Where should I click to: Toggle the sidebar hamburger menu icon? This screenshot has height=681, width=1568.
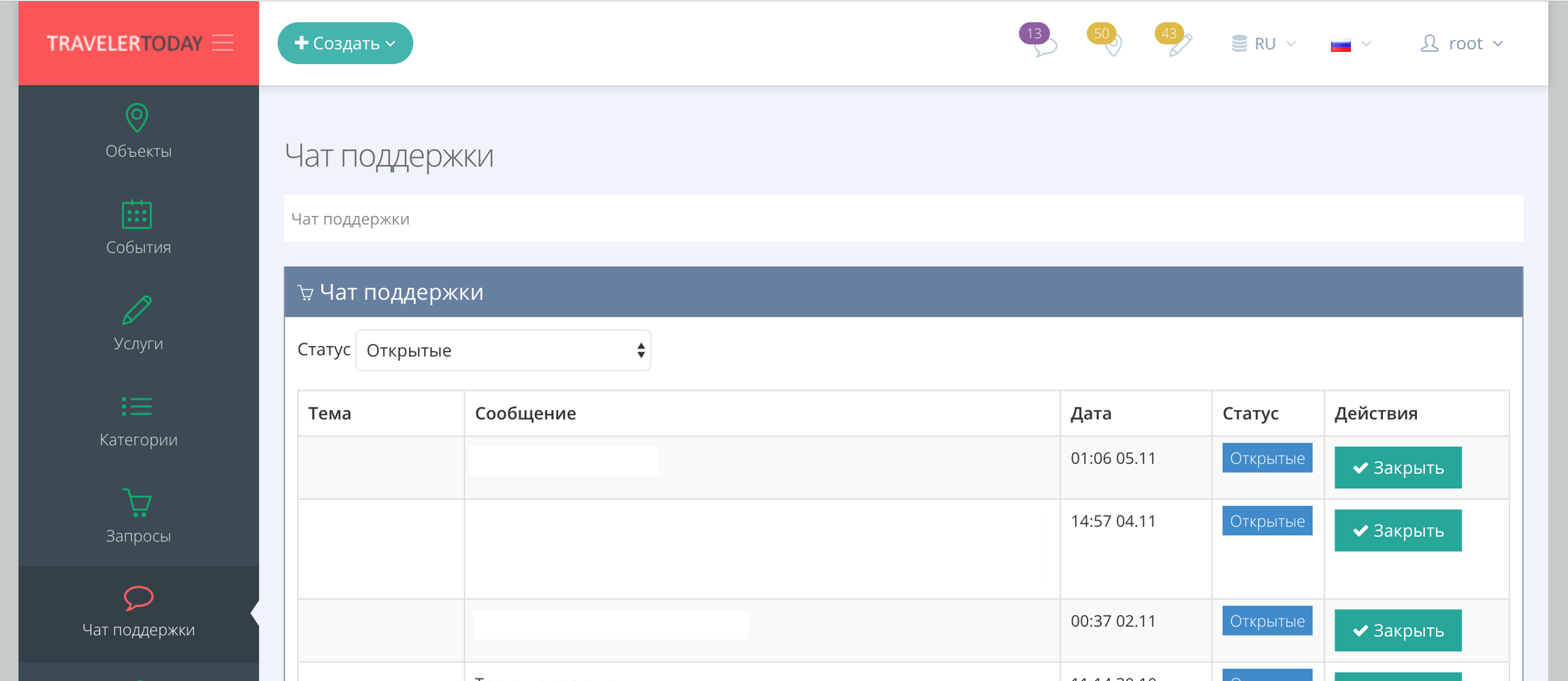pos(223,43)
